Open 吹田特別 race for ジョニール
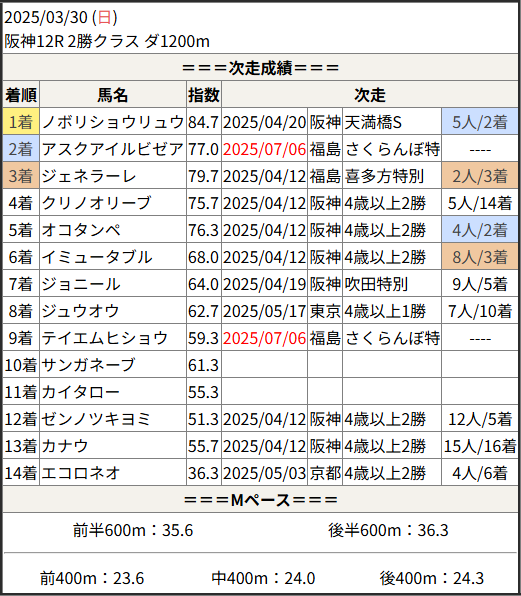 coord(376,284)
